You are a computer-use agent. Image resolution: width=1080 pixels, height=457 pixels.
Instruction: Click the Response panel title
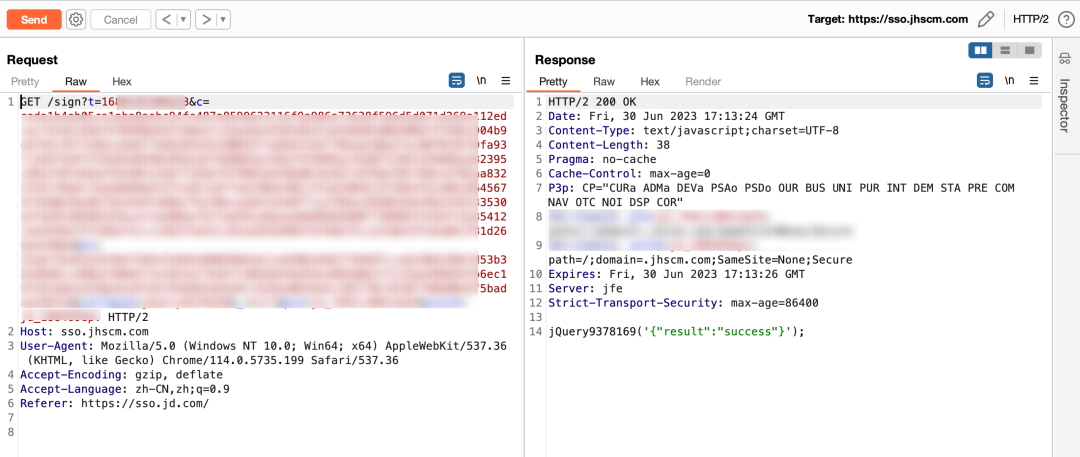(x=565, y=60)
